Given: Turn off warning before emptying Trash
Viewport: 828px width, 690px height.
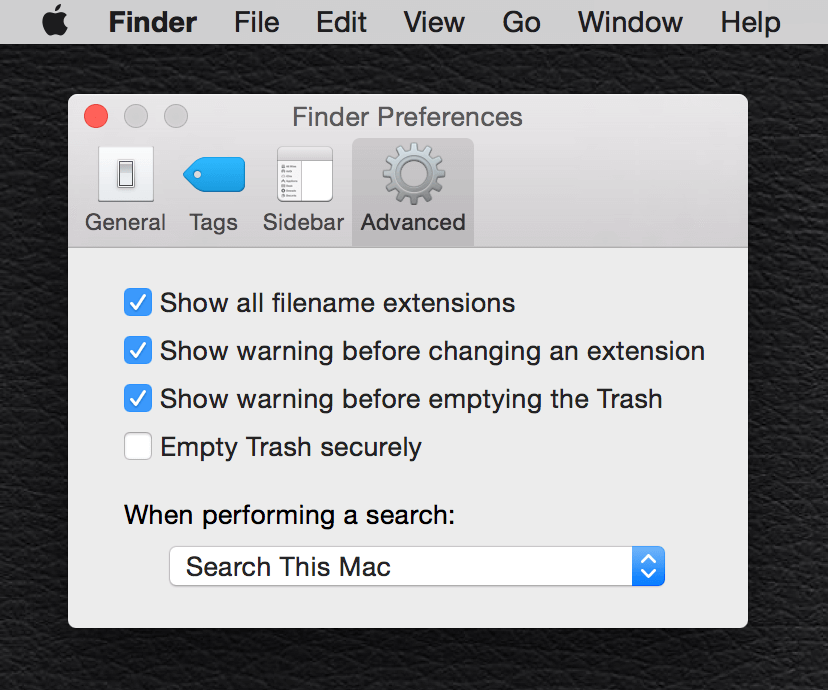Looking at the screenshot, I should pos(138,399).
